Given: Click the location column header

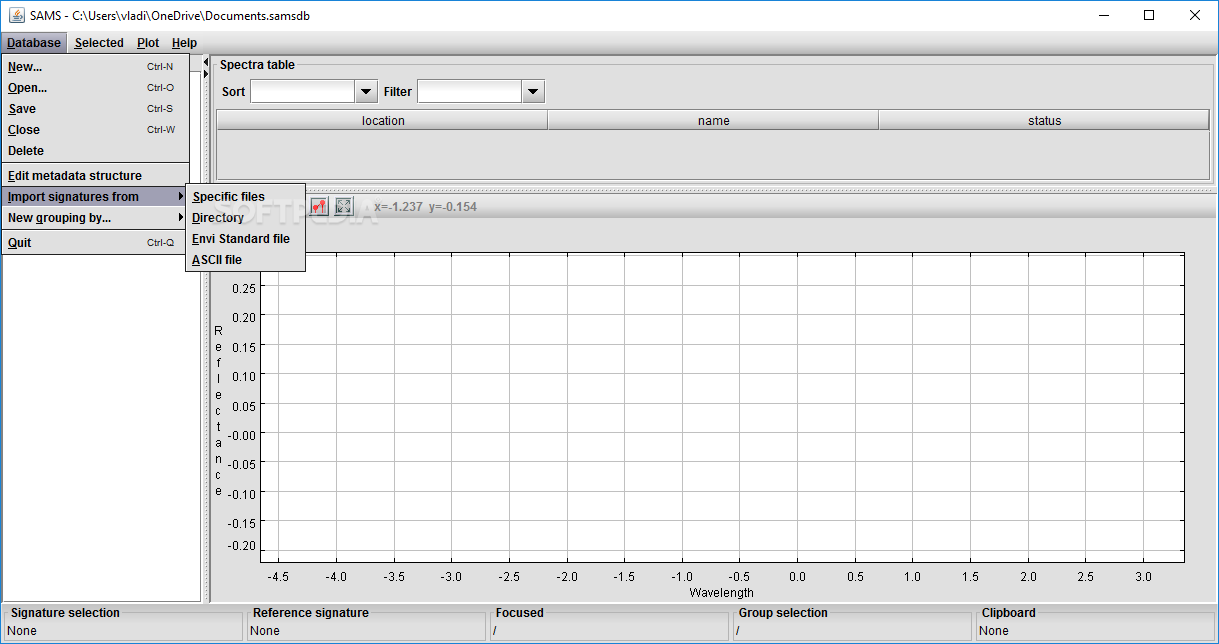Looking at the screenshot, I should [383, 121].
